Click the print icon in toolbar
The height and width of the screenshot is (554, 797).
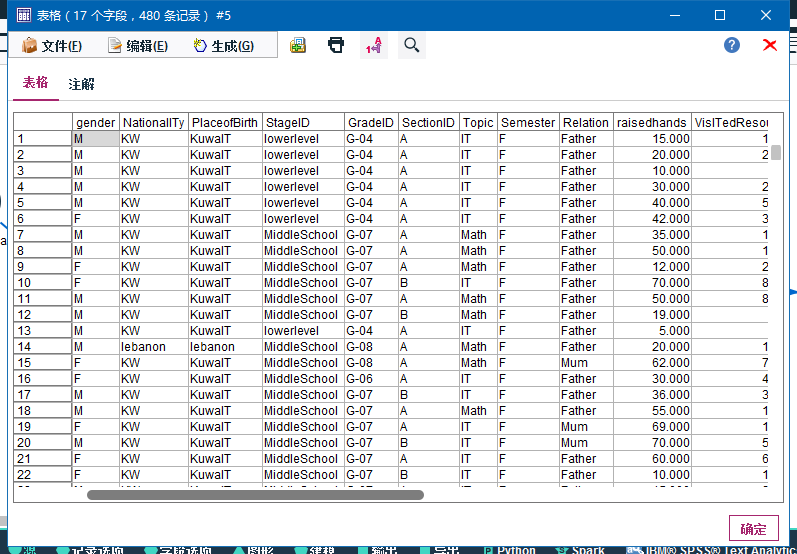click(x=336, y=45)
